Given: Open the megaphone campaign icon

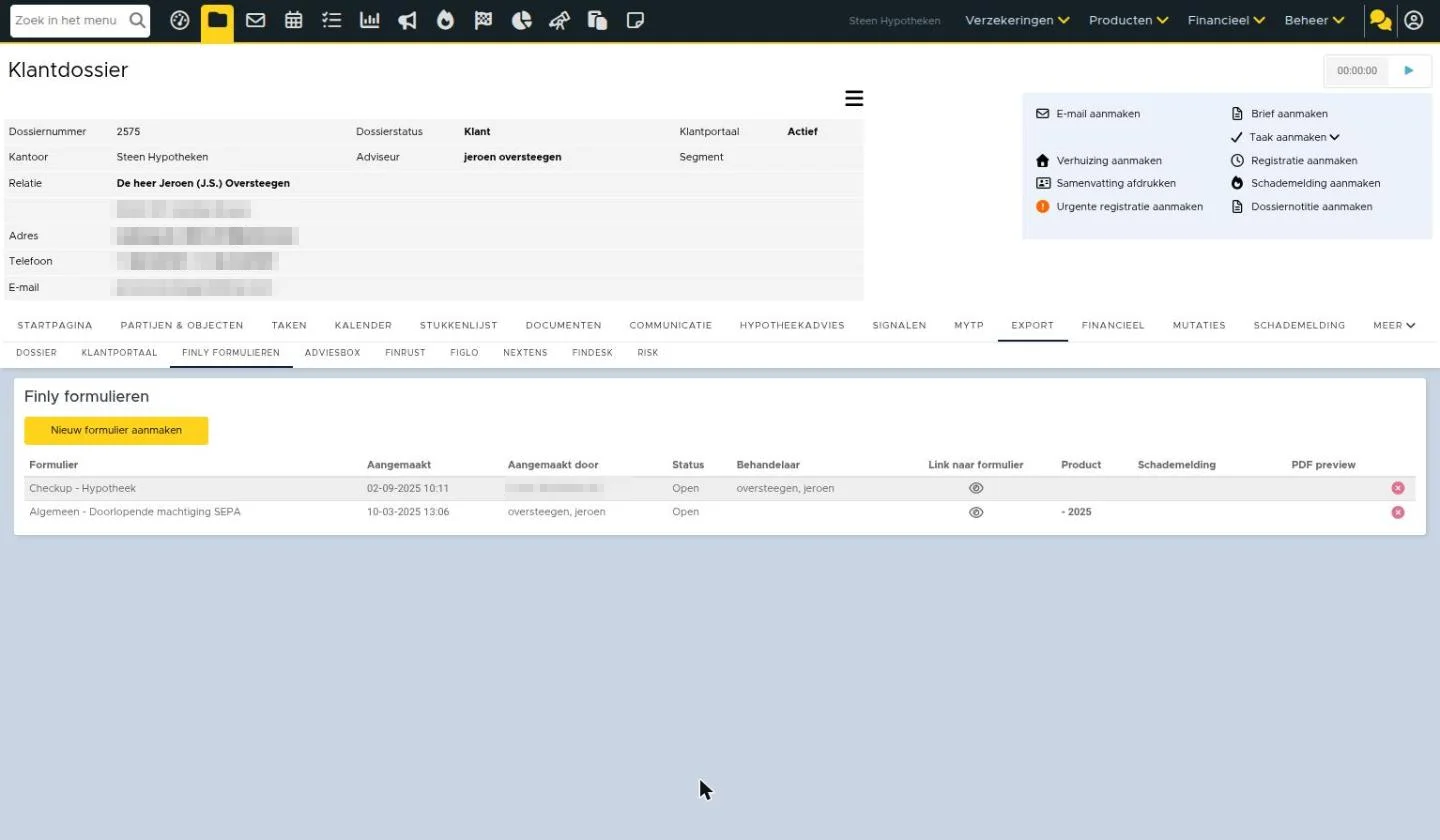Looking at the screenshot, I should click(x=407, y=20).
